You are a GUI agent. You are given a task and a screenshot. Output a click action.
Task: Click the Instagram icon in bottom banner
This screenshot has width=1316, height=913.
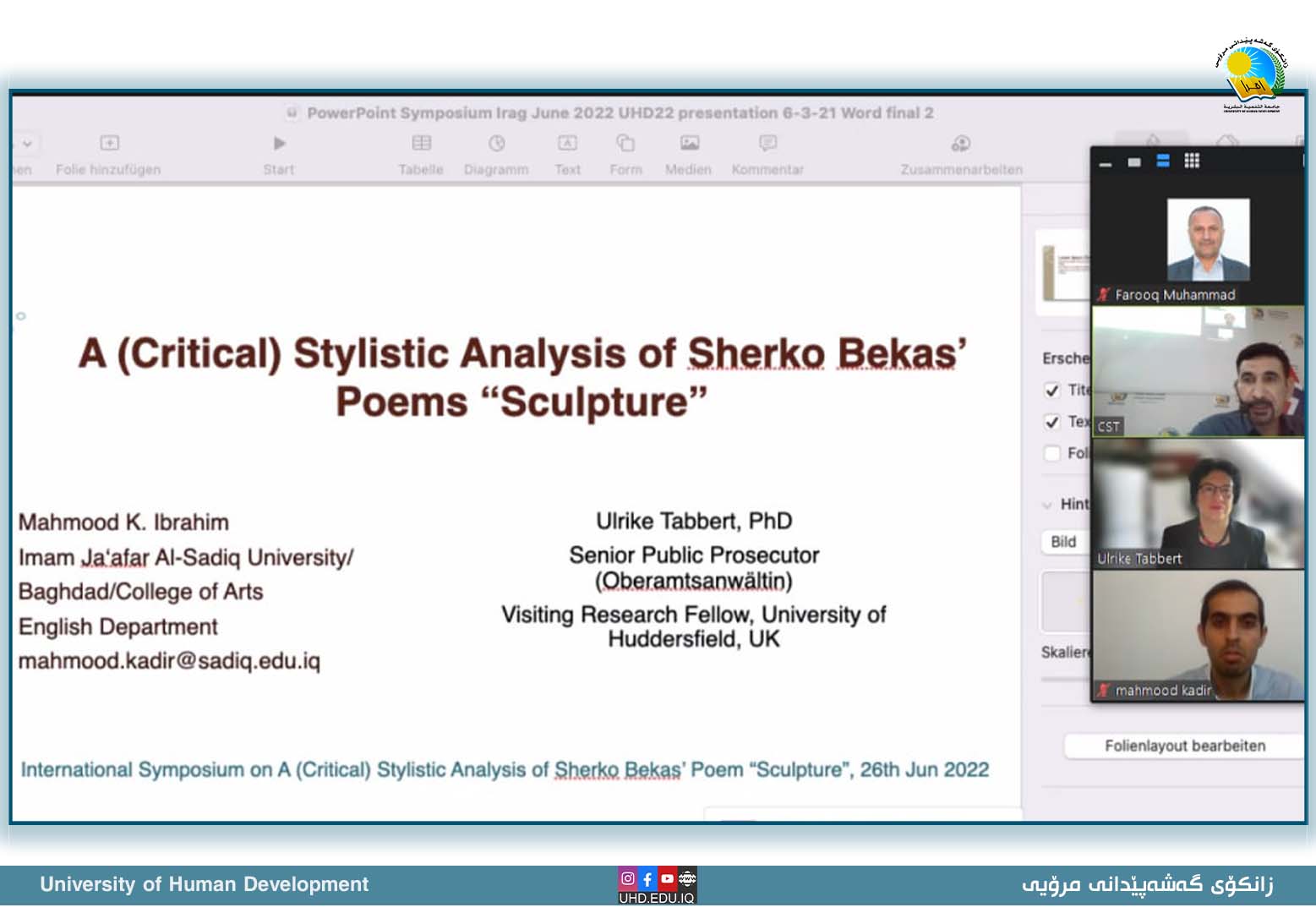[627, 878]
